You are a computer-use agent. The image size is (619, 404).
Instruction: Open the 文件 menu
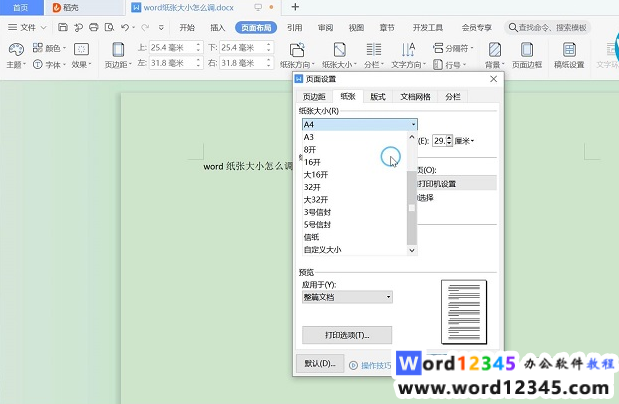tap(27, 27)
